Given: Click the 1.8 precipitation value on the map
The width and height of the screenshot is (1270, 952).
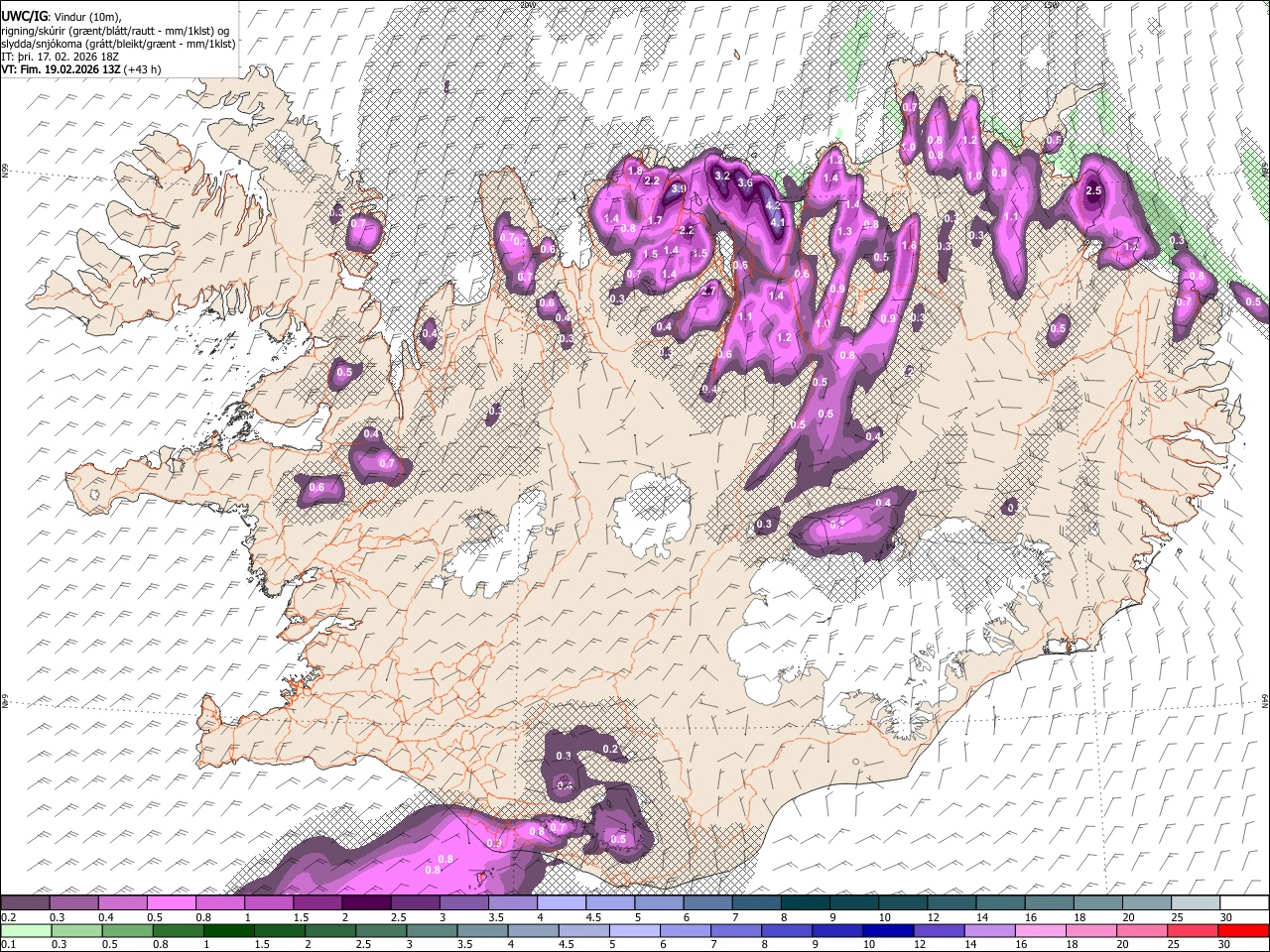Looking at the screenshot, I should (x=635, y=171).
